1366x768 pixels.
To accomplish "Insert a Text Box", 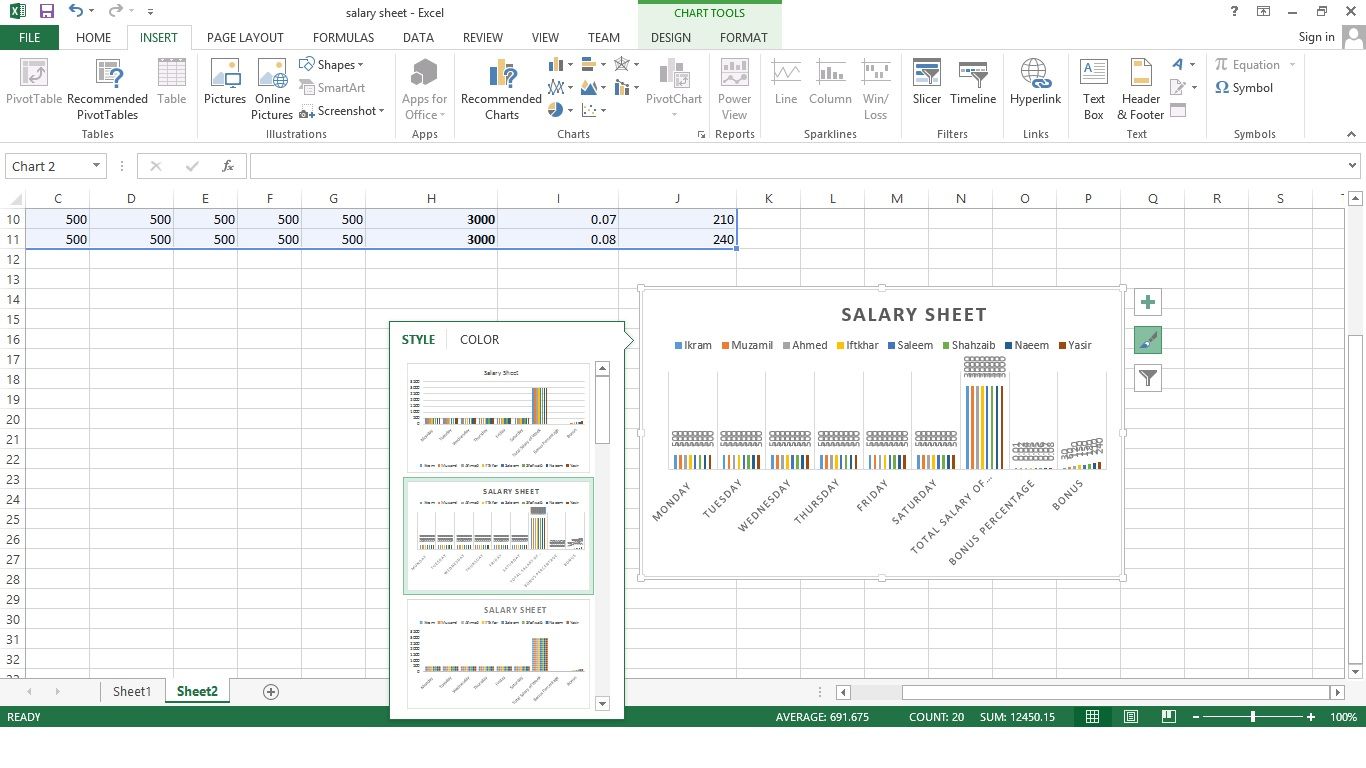I will pyautogui.click(x=1094, y=89).
